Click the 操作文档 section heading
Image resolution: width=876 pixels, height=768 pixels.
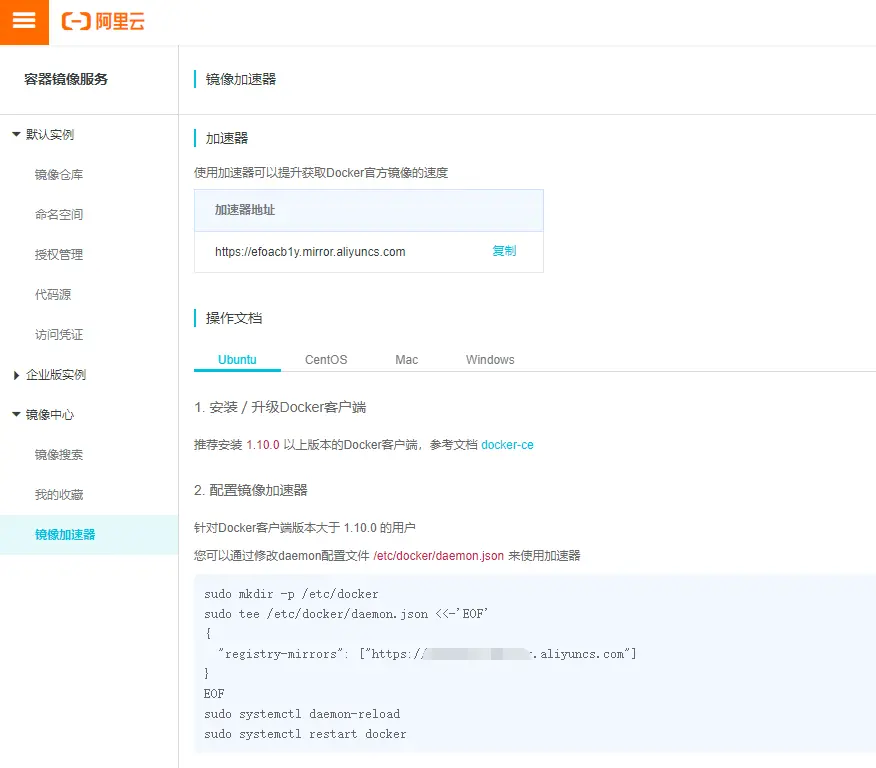coord(234,318)
